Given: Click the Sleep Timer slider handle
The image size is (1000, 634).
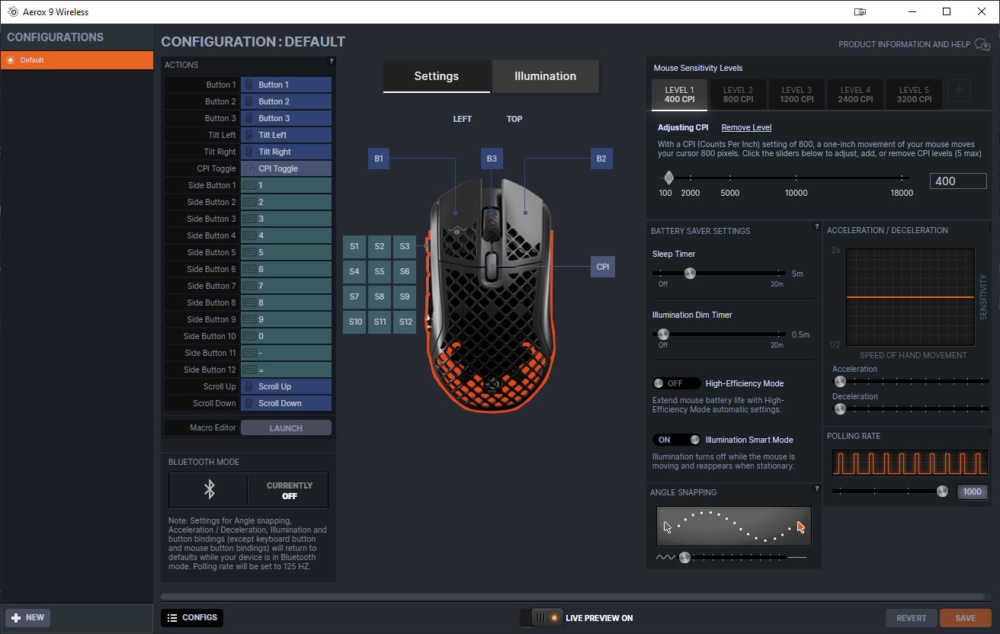Looking at the screenshot, I should [x=689, y=273].
